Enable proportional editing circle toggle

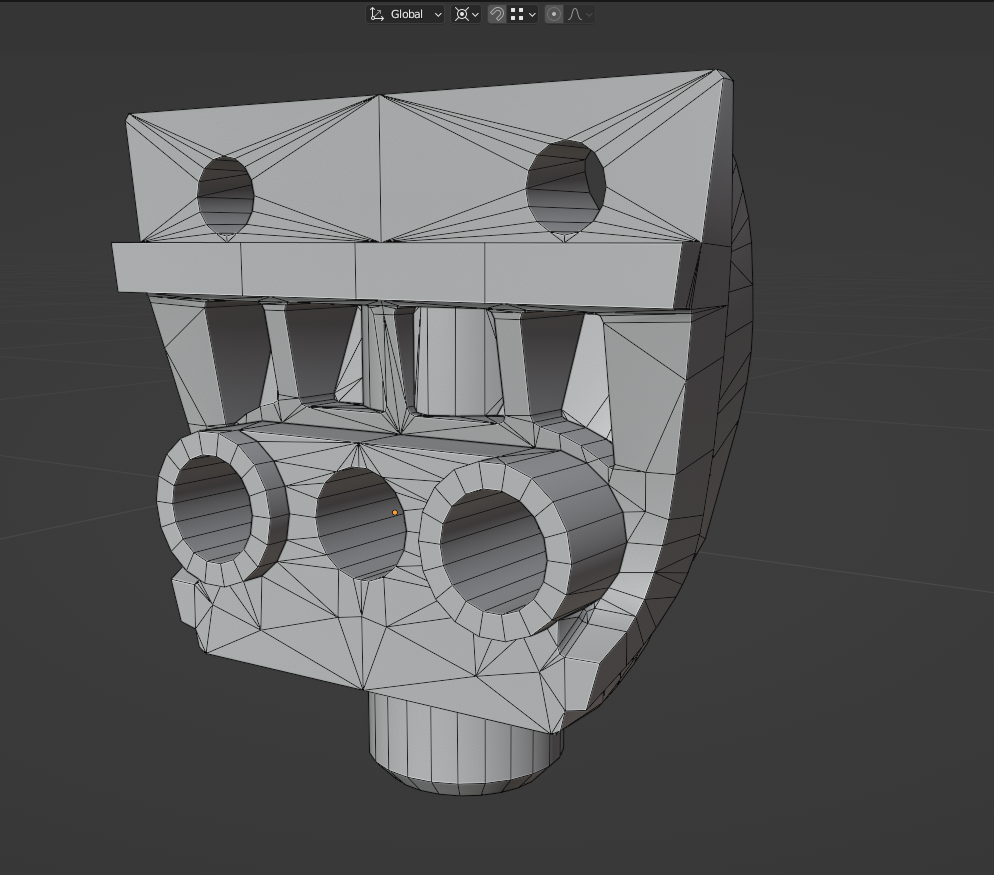(x=554, y=14)
